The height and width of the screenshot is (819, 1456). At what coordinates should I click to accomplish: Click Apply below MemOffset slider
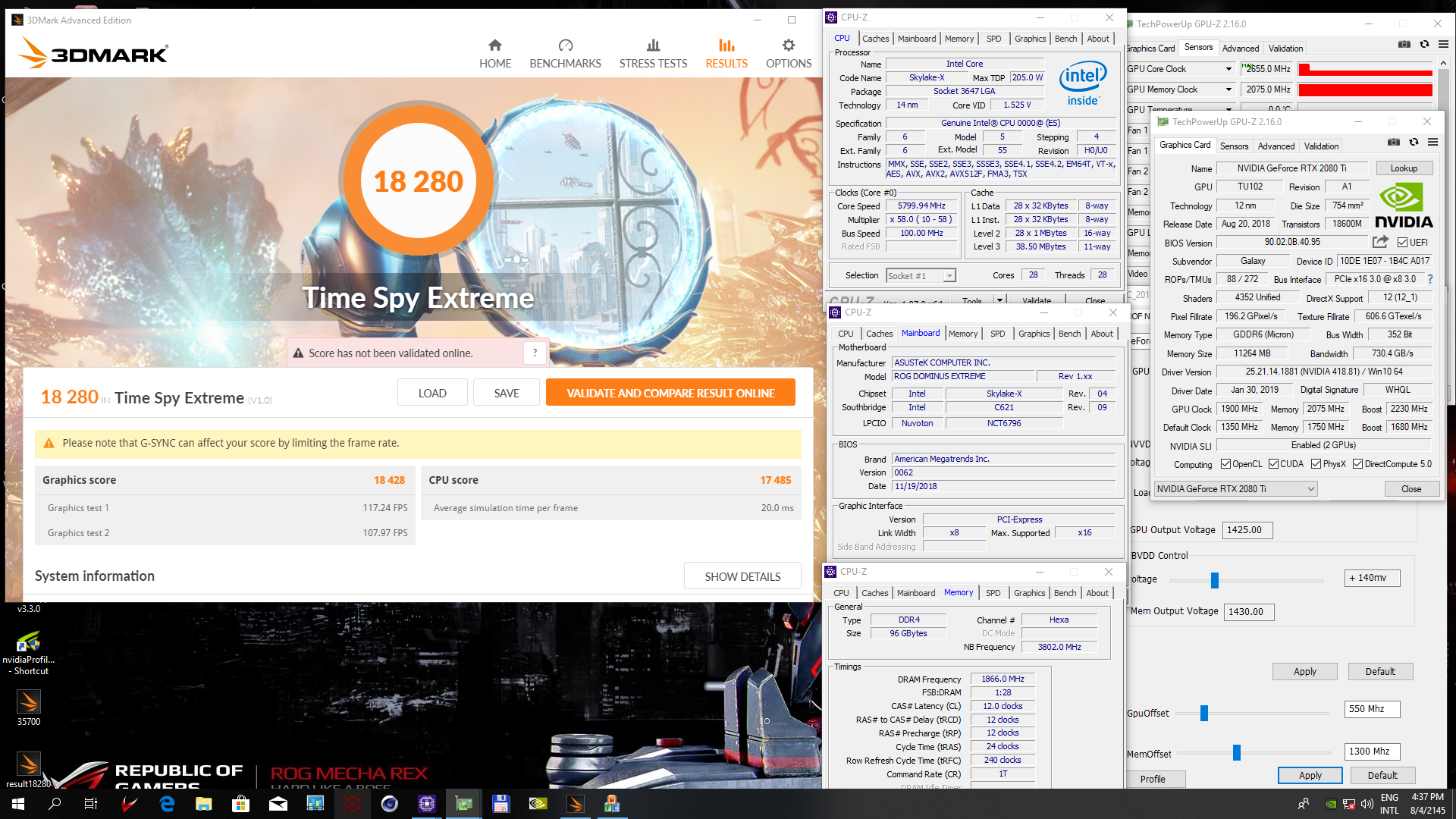point(1310,775)
